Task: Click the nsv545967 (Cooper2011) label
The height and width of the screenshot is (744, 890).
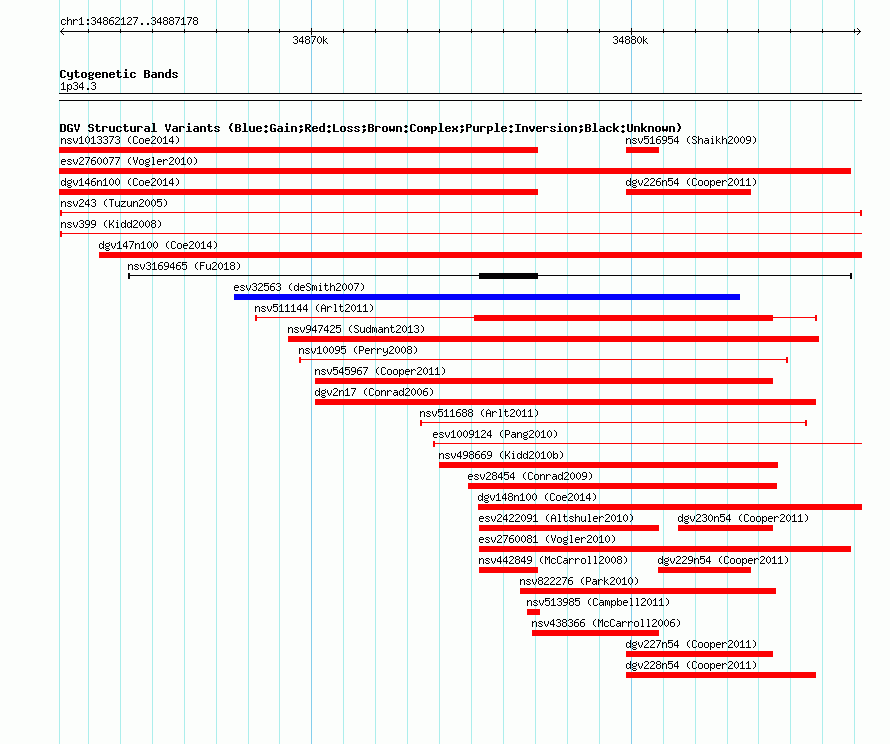Action: click(x=380, y=371)
